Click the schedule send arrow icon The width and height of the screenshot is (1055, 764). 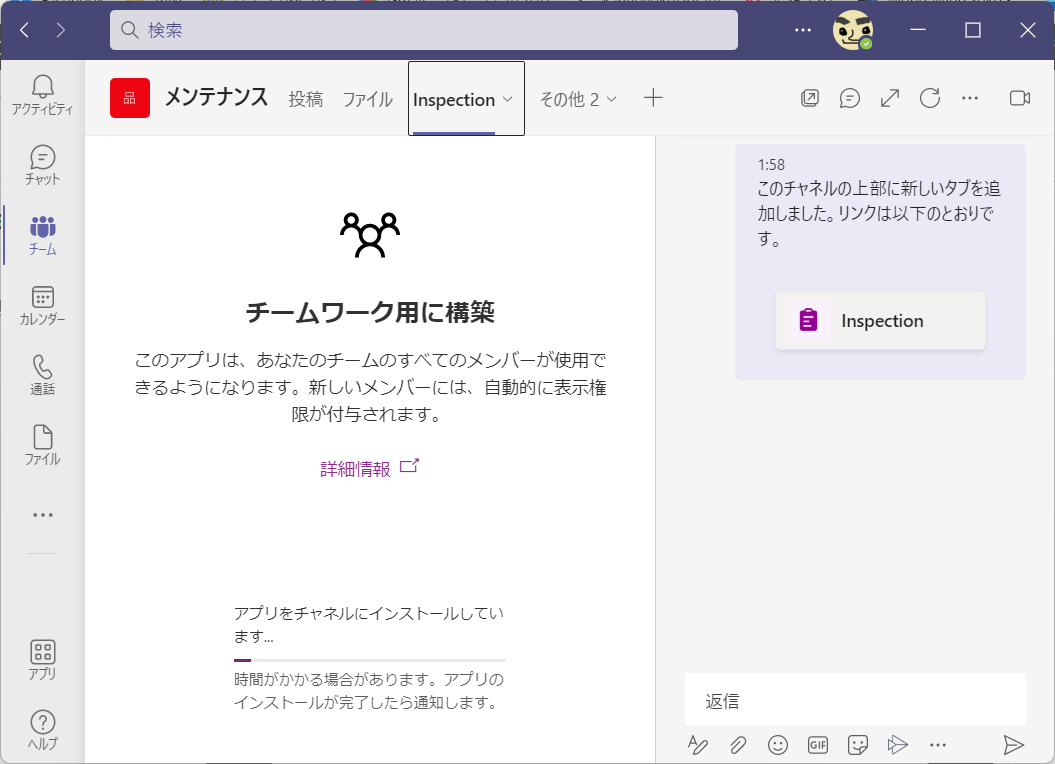pyautogui.click(x=898, y=744)
